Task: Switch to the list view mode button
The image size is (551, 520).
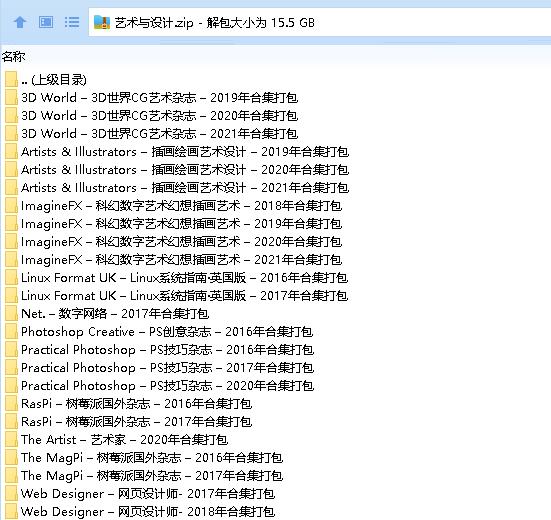Action: pos(72,22)
